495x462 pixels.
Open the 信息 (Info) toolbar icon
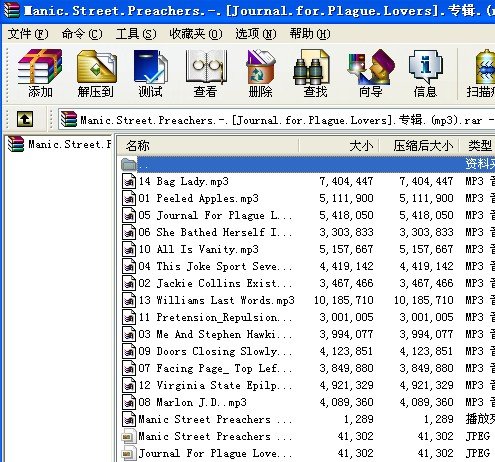pos(425,73)
